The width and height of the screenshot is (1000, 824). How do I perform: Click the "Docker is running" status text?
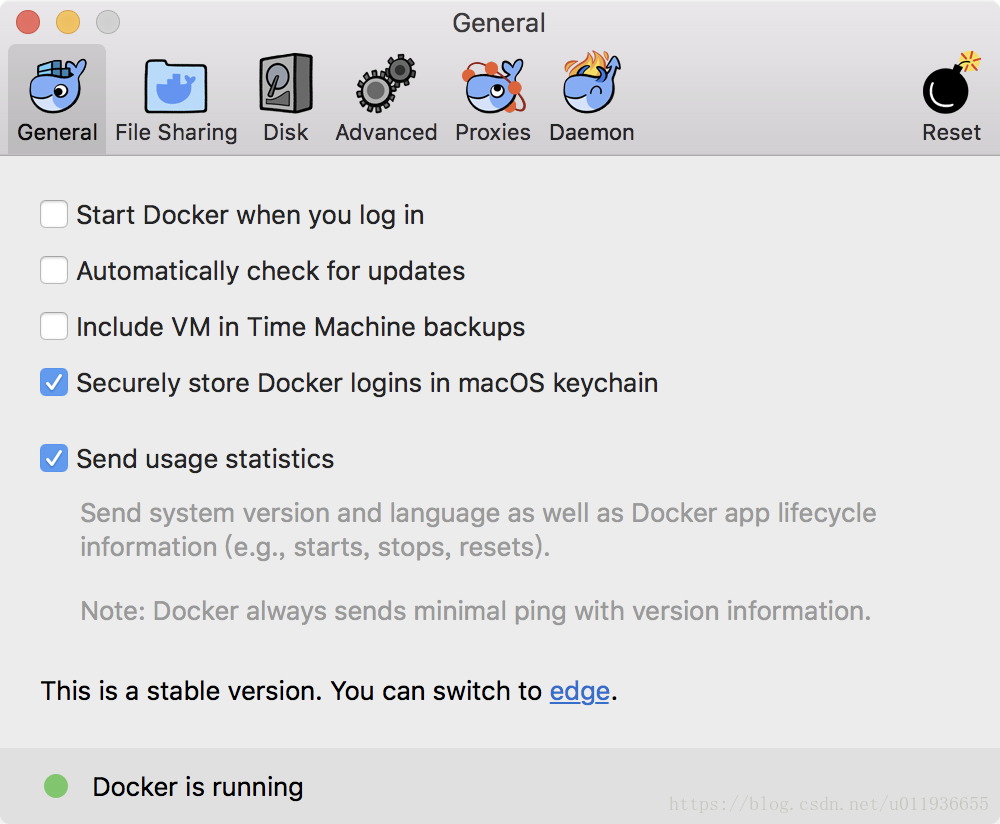coord(198,787)
